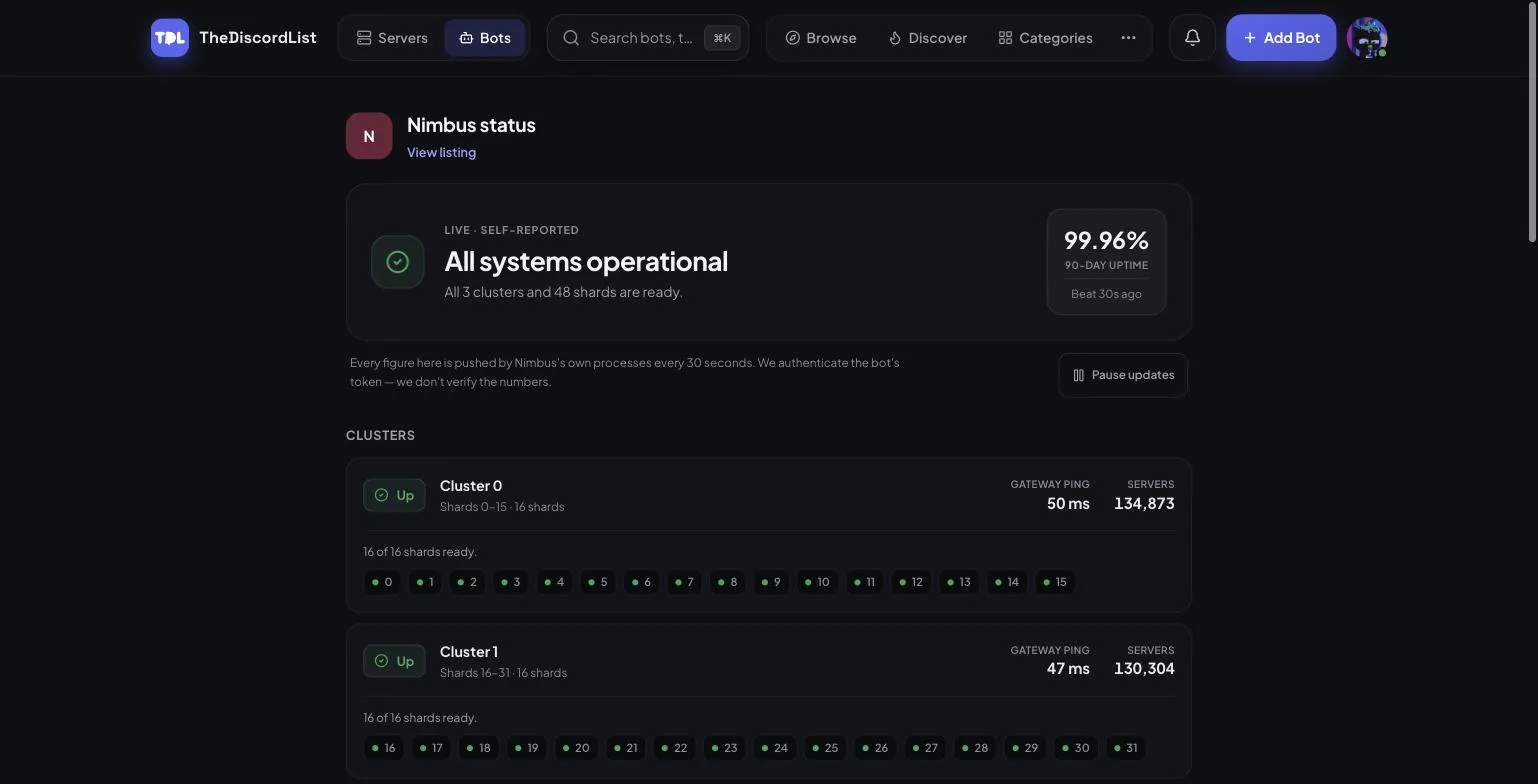The height and width of the screenshot is (784, 1538).
Task: Click the 130,304 servers value
Action: [1144, 669]
